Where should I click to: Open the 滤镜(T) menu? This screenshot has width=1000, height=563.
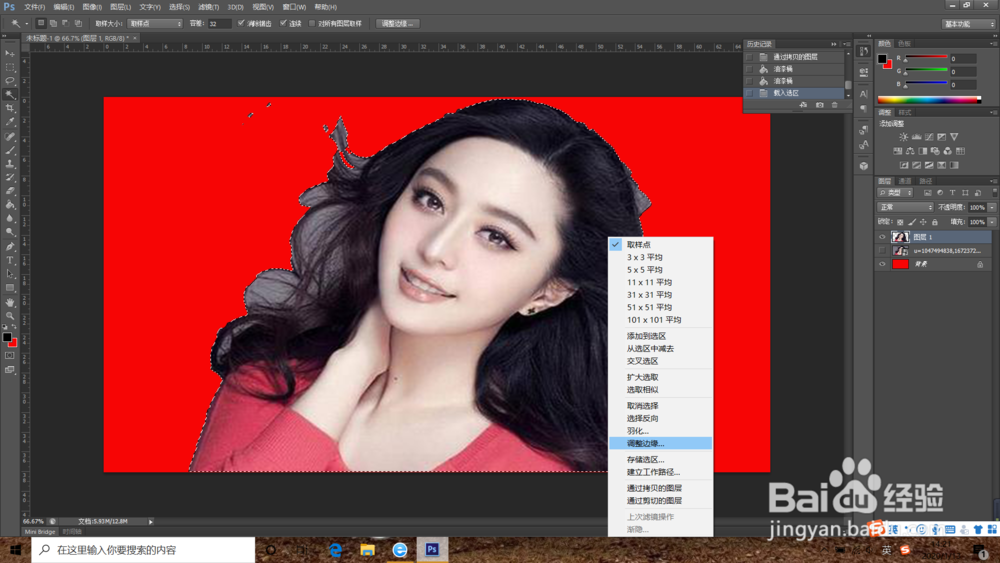pos(209,7)
